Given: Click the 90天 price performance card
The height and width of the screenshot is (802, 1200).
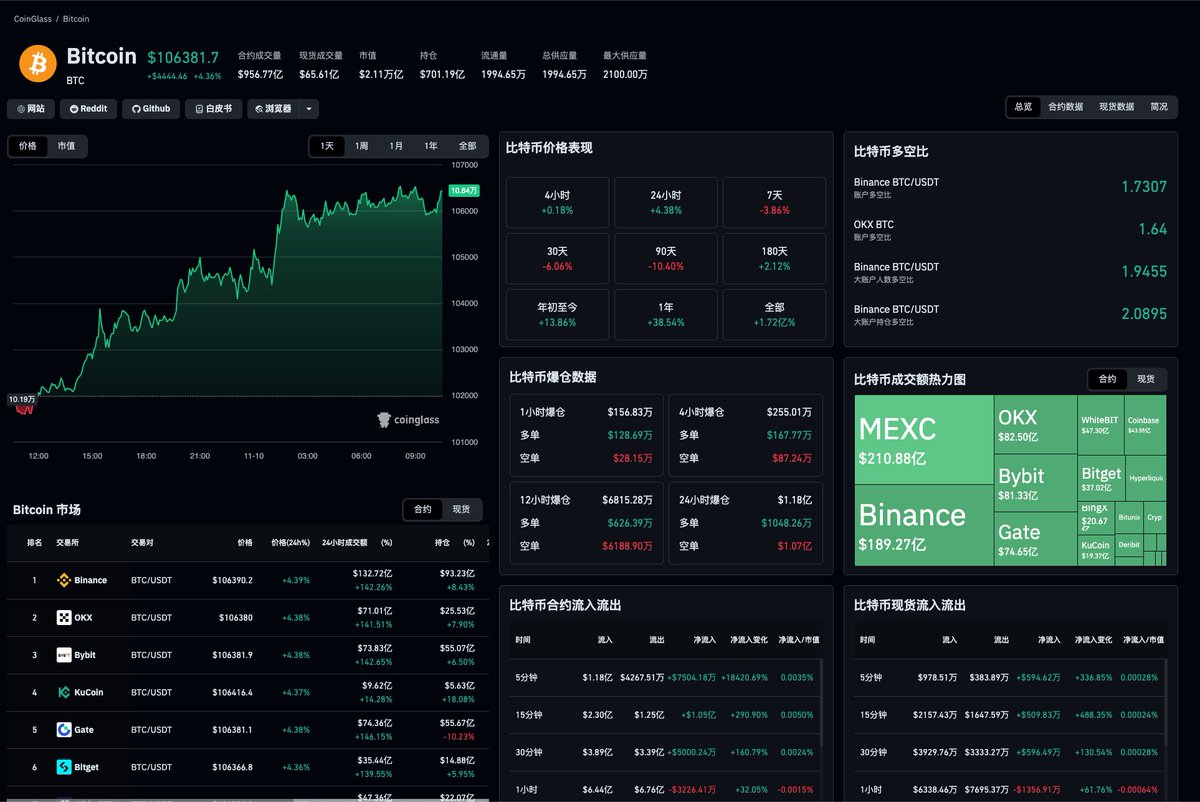Looking at the screenshot, I should pos(666,258).
